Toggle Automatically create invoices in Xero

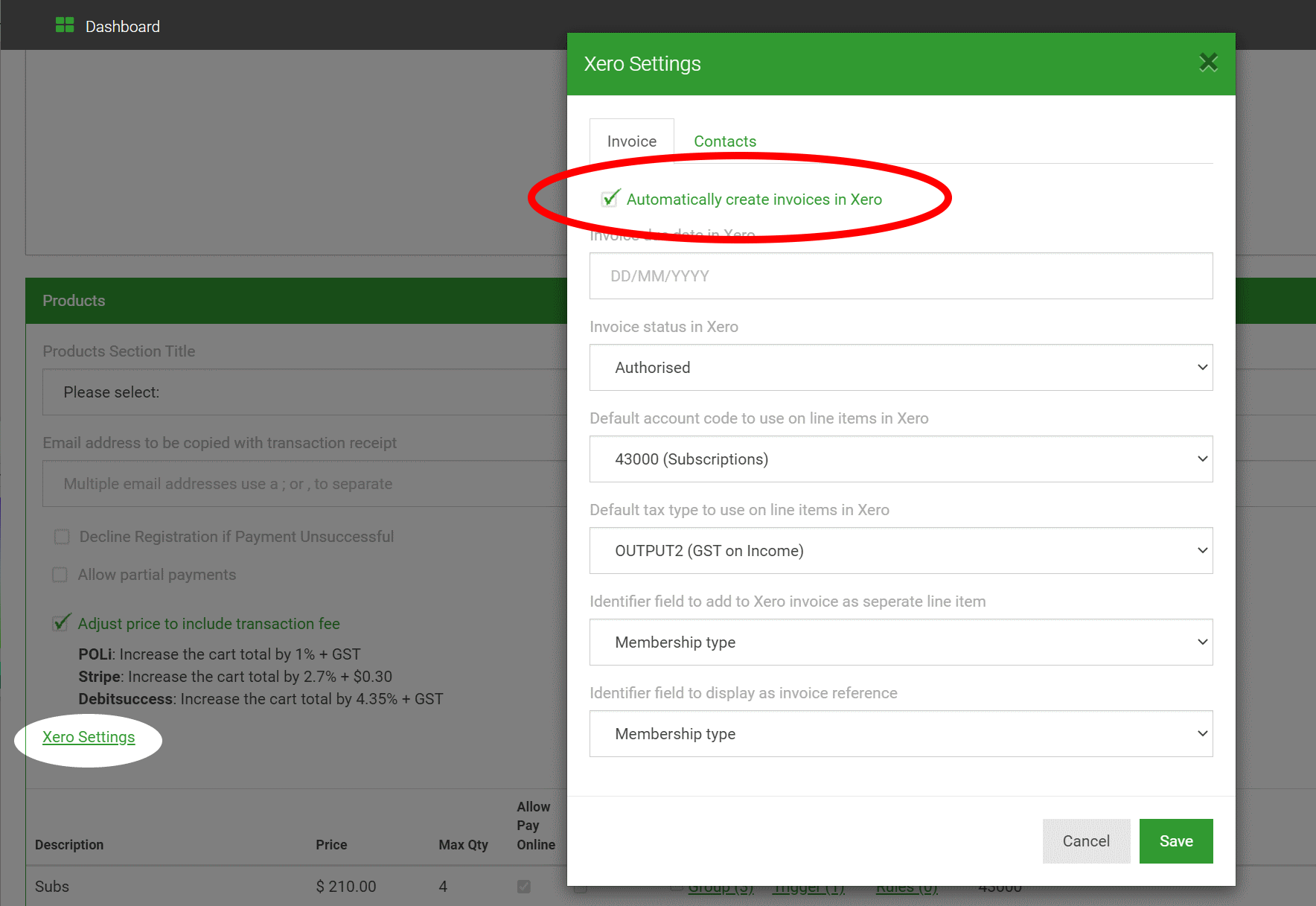[610, 199]
